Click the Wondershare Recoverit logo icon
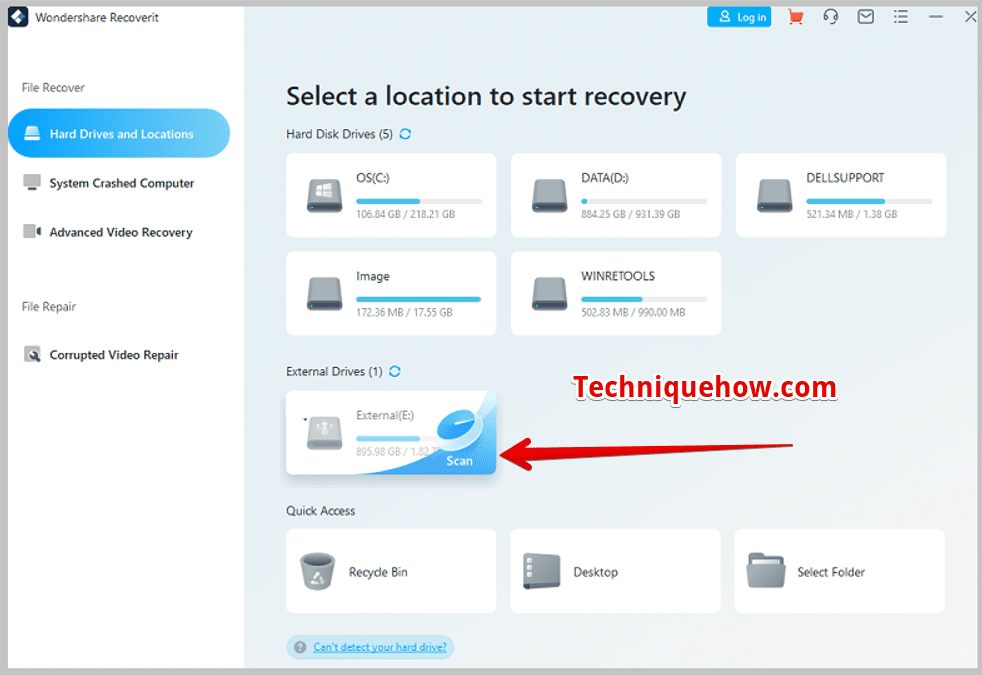The width and height of the screenshot is (982, 675). click(18, 17)
